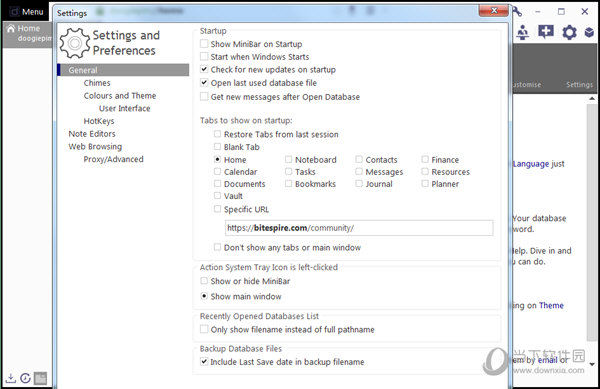Click the refresh clock icon at bottom left

(25, 378)
